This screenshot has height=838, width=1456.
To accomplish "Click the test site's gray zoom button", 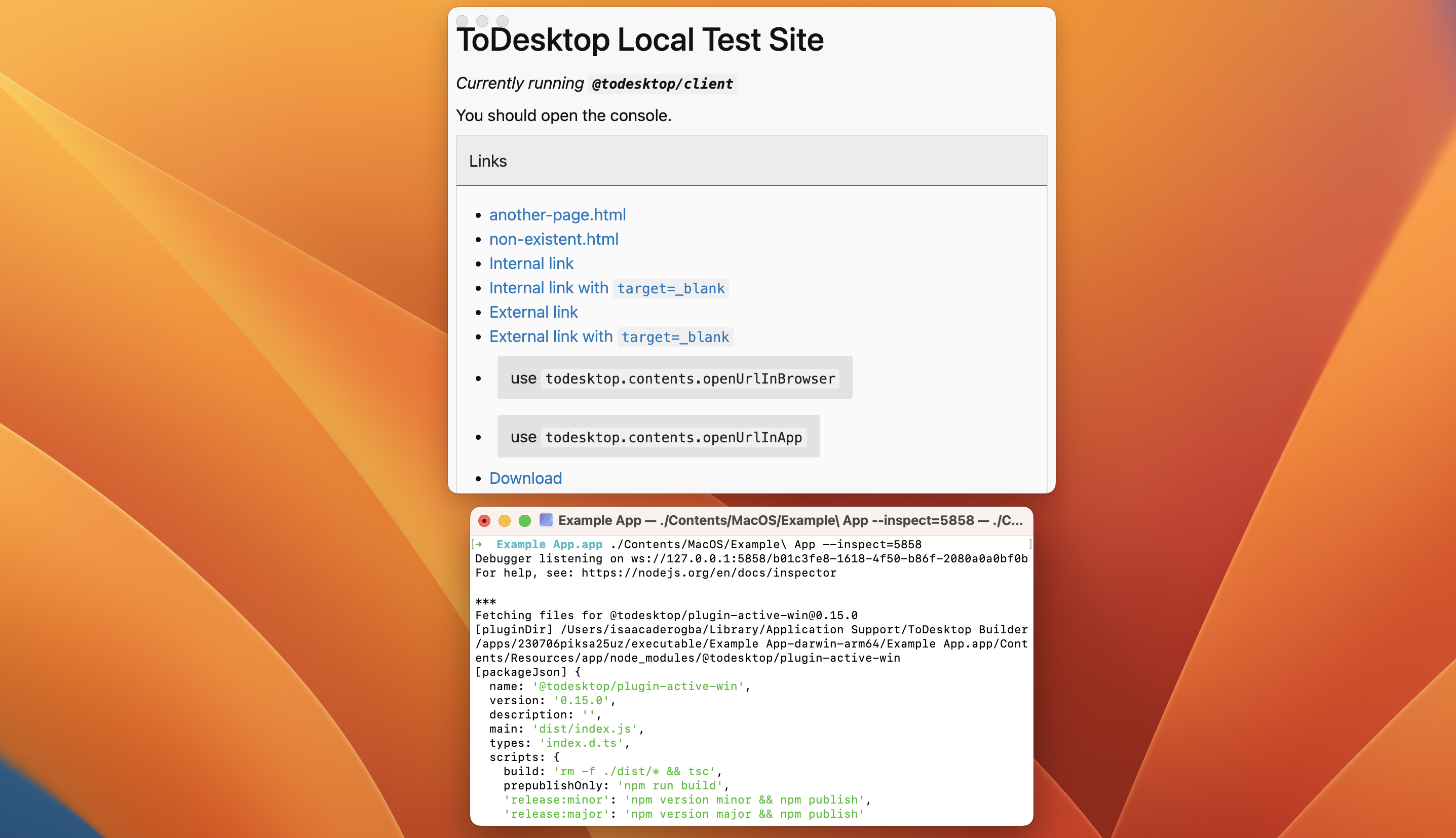I will [503, 21].
